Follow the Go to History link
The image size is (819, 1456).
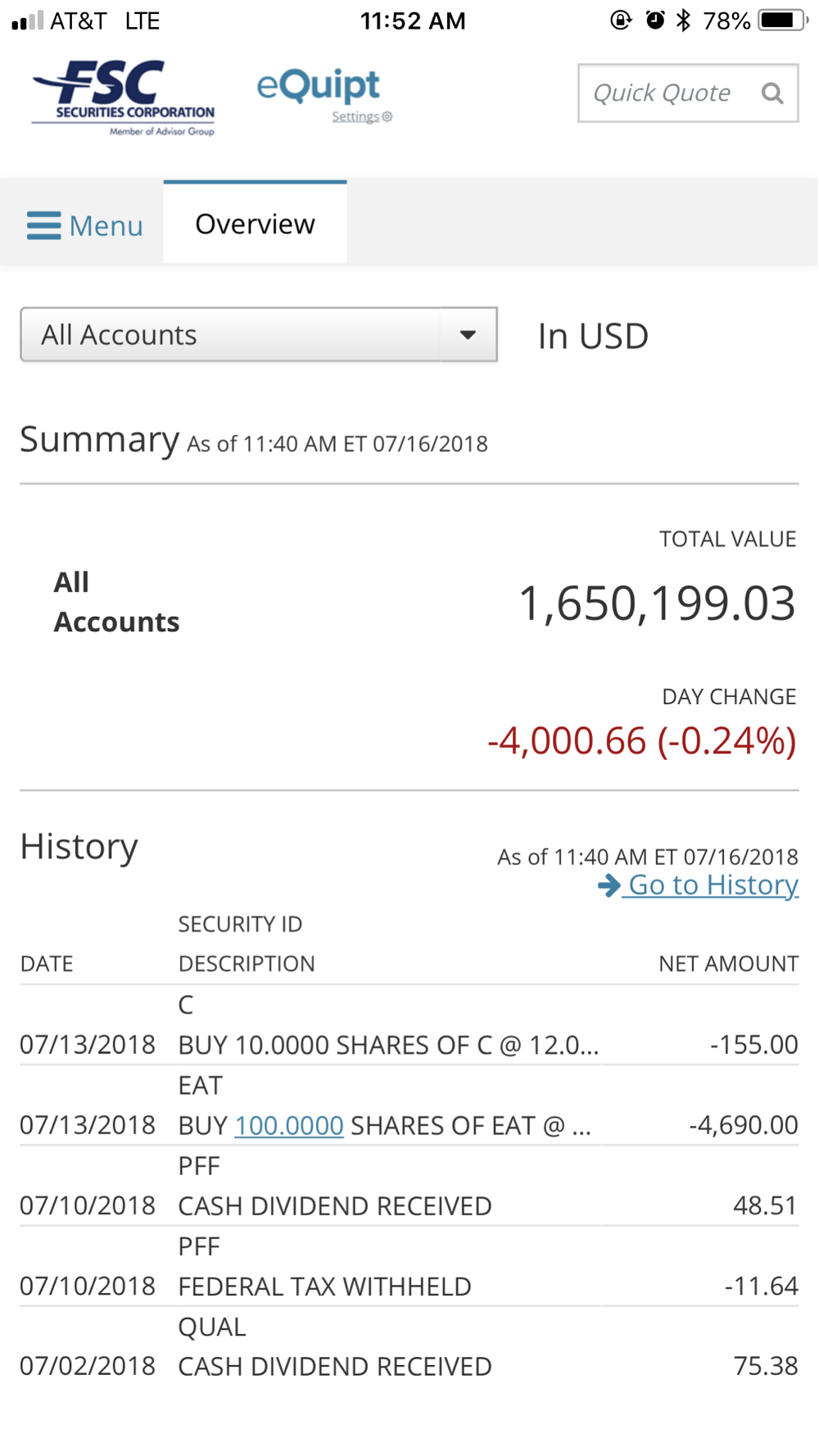[x=713, y=885]
